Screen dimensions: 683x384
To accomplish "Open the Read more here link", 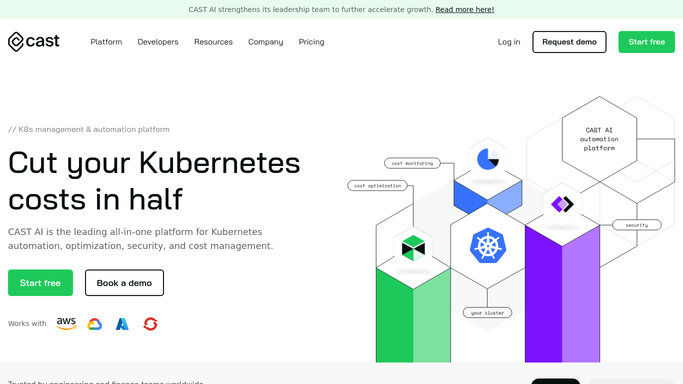I will 465,10.
